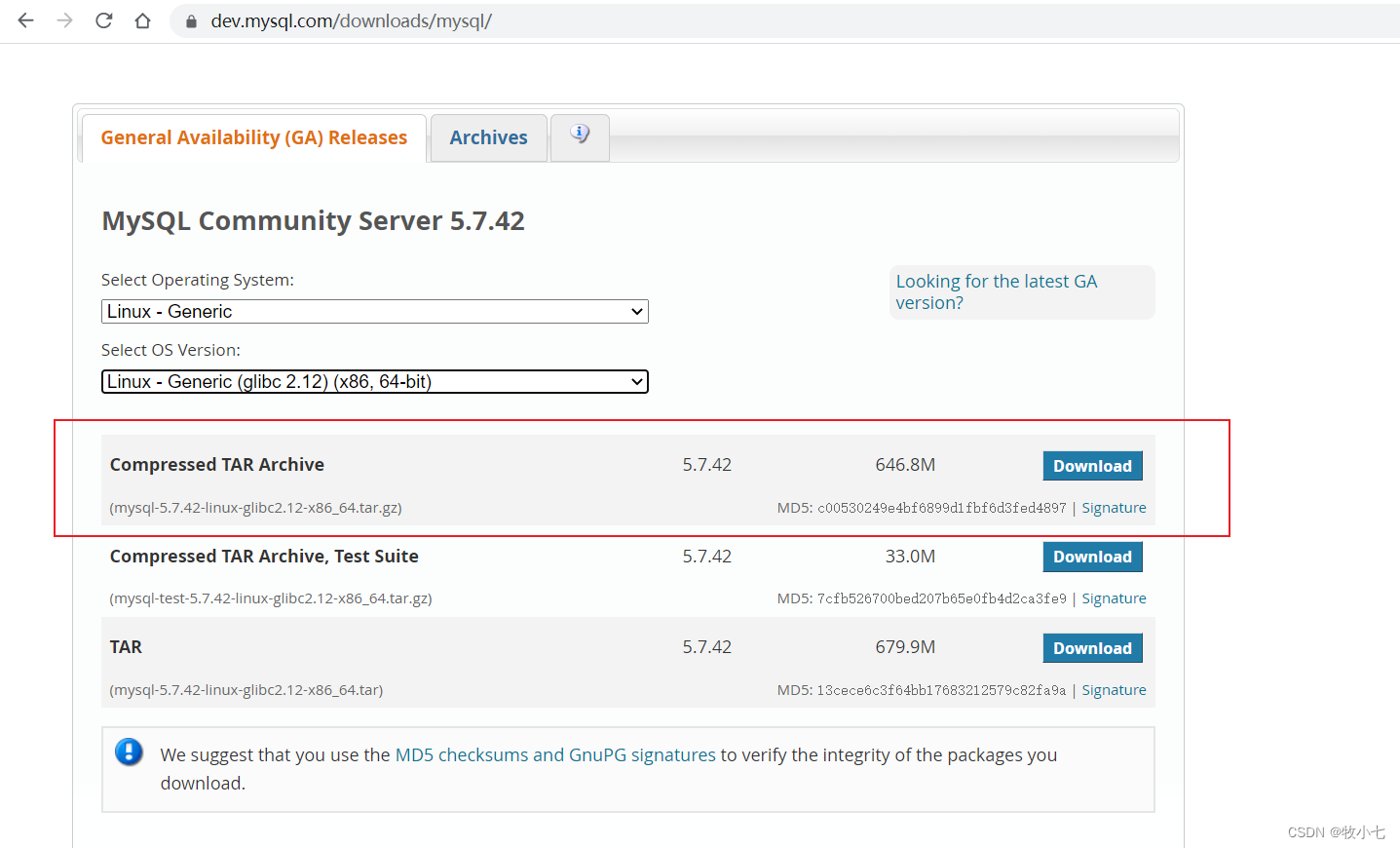Click the browser back arrow
1400x848 pixels.
(x=26, y=20)
